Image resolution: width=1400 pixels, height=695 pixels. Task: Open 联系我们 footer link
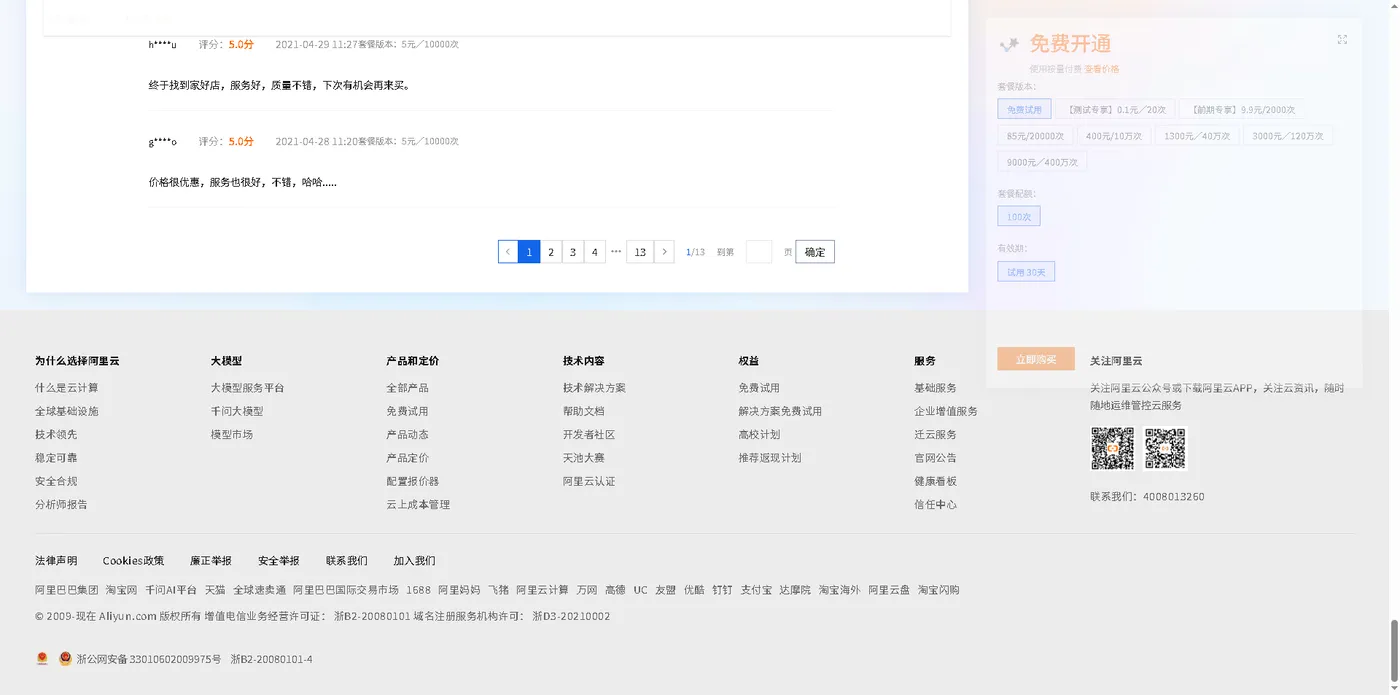tap(346, 561)
